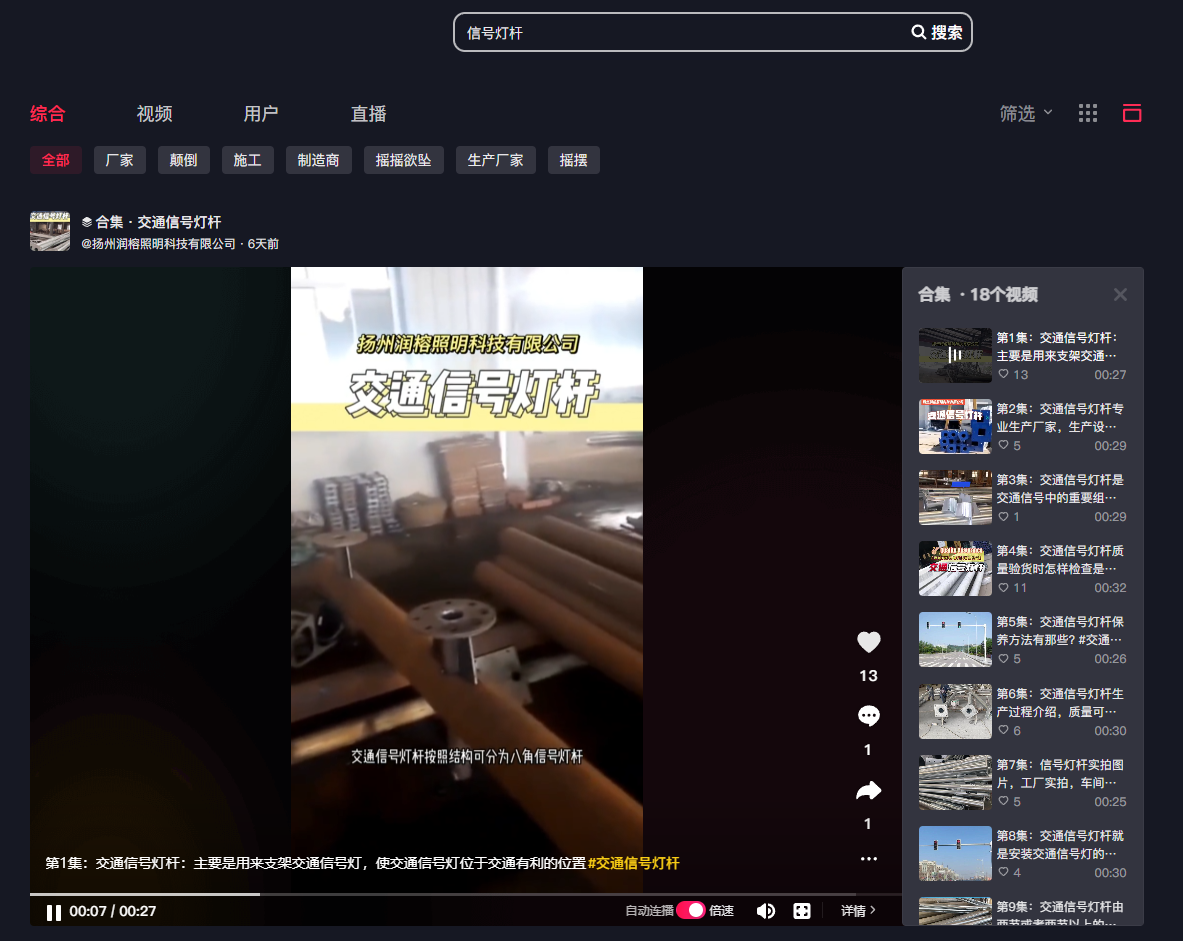Toggle the 自动连播 autoplay switch

click(690, 911)
